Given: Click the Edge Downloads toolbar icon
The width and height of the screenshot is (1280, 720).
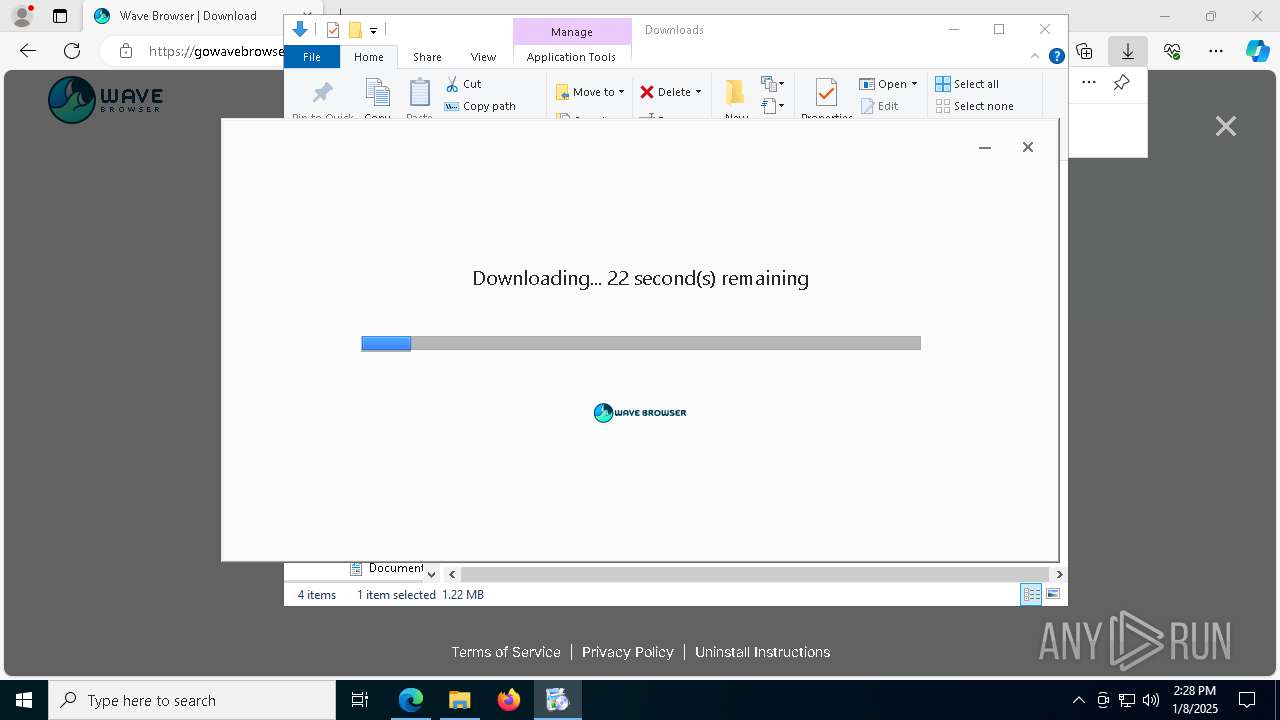Looking at the screenshot, I should click(x=1127, y=51).
